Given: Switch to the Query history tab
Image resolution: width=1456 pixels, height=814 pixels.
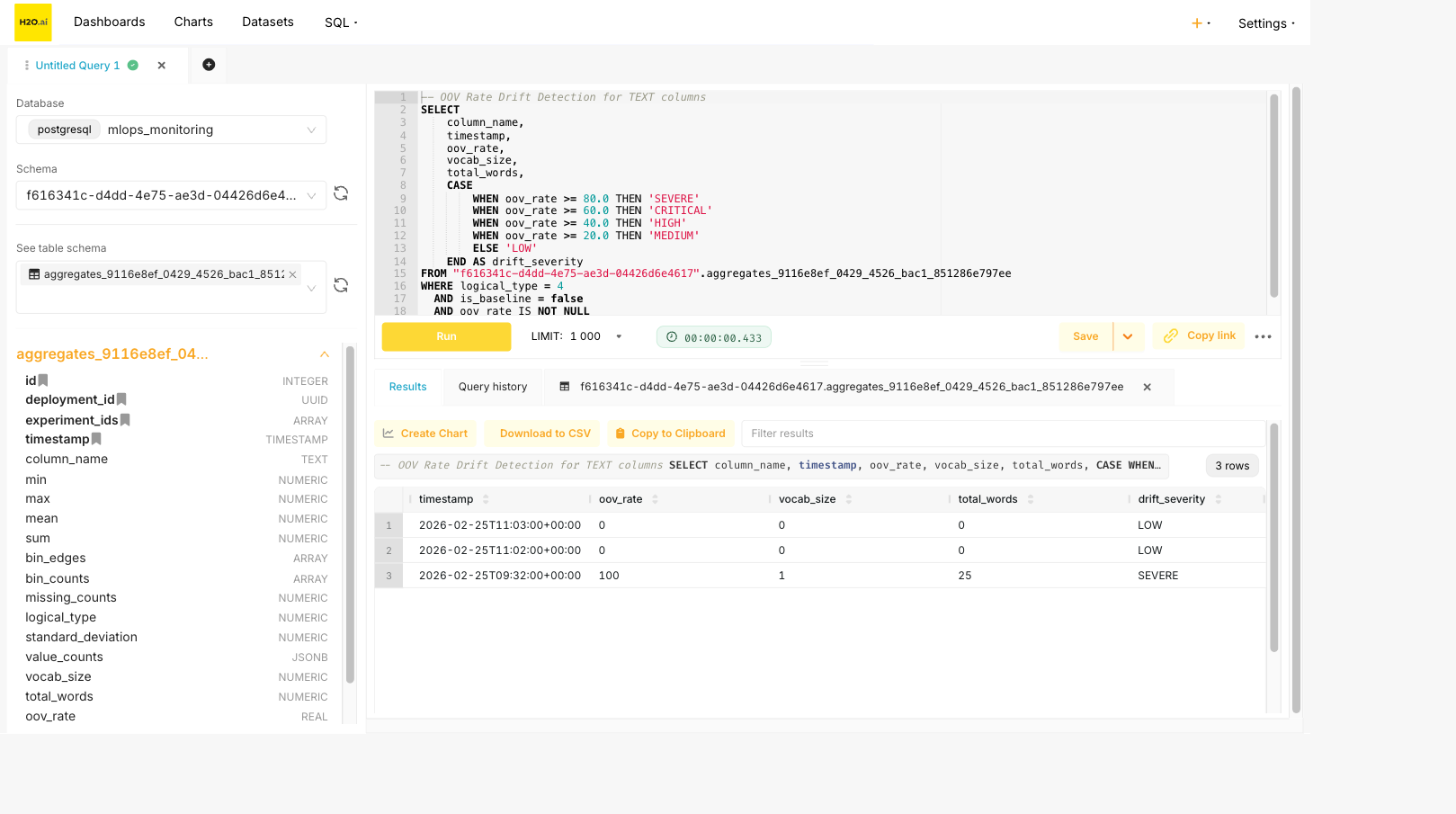Looking at the screenshot, I should [492, 387].
